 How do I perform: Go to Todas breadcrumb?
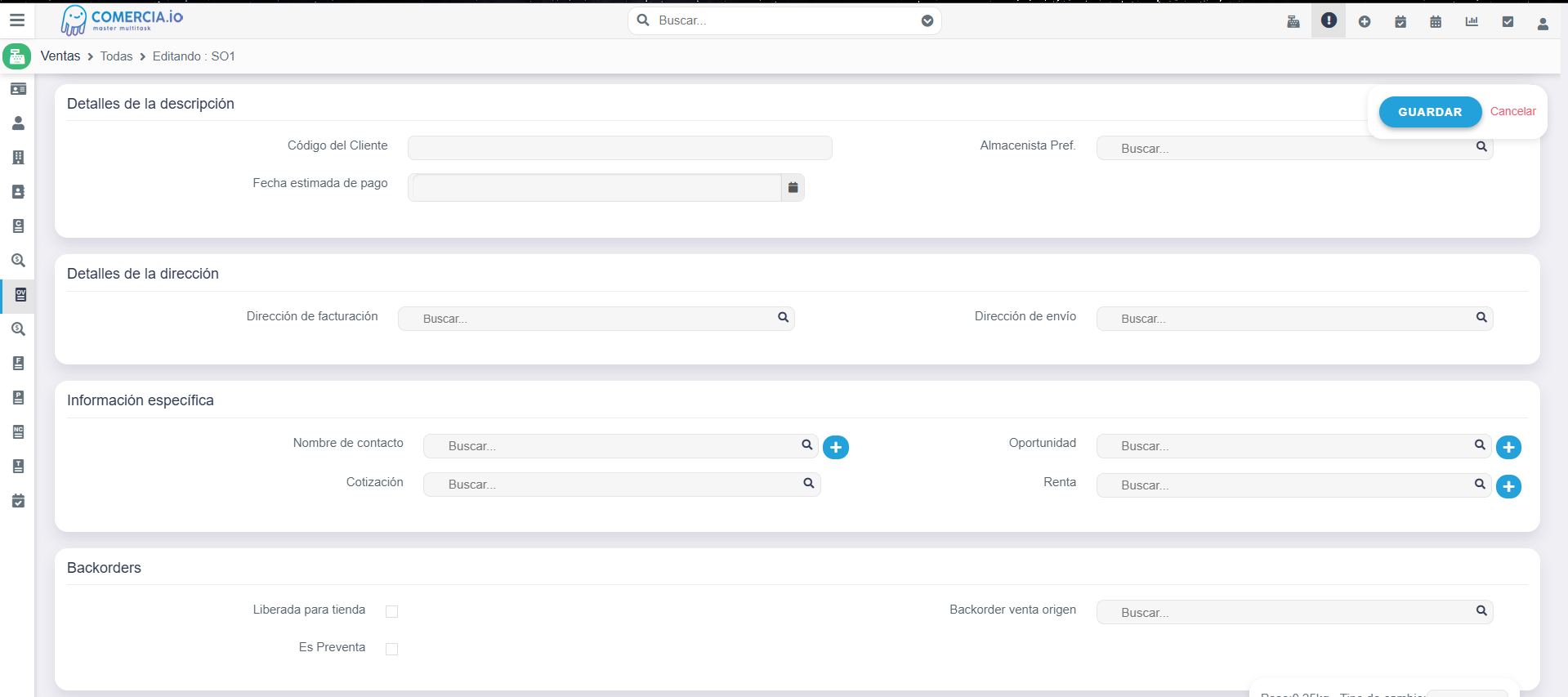click(116, 56)
